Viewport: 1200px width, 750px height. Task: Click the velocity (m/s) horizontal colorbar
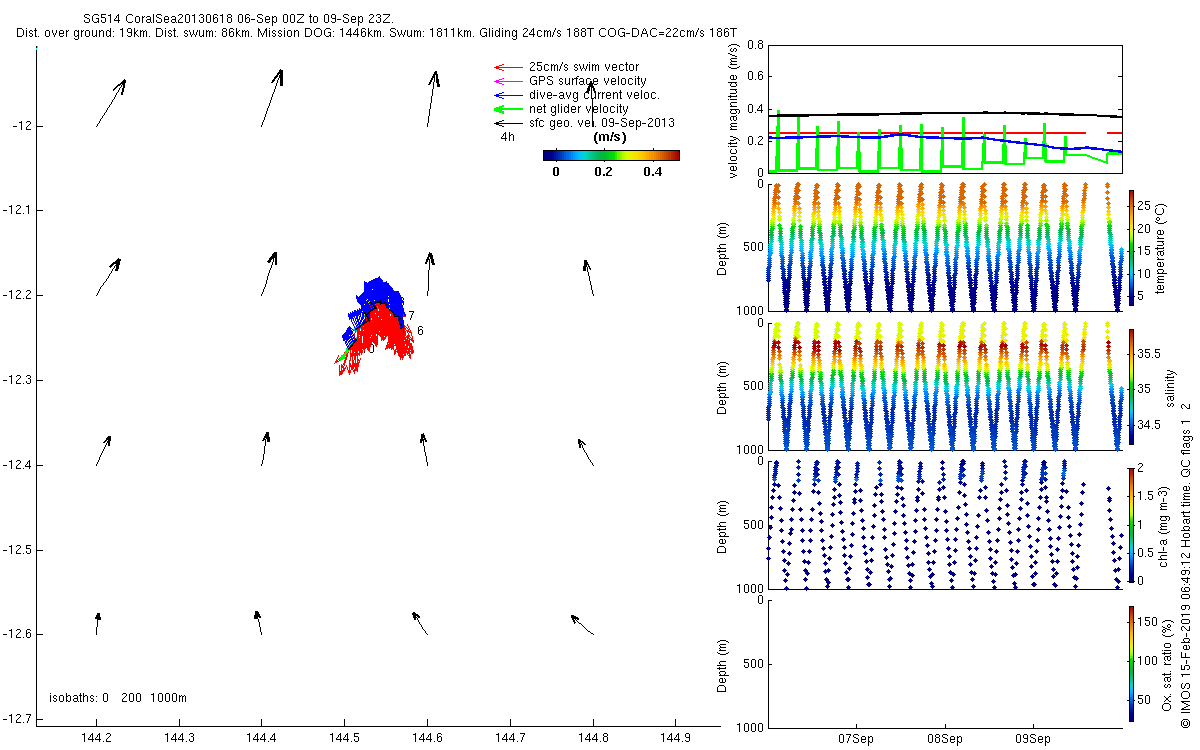click(611, 155)
